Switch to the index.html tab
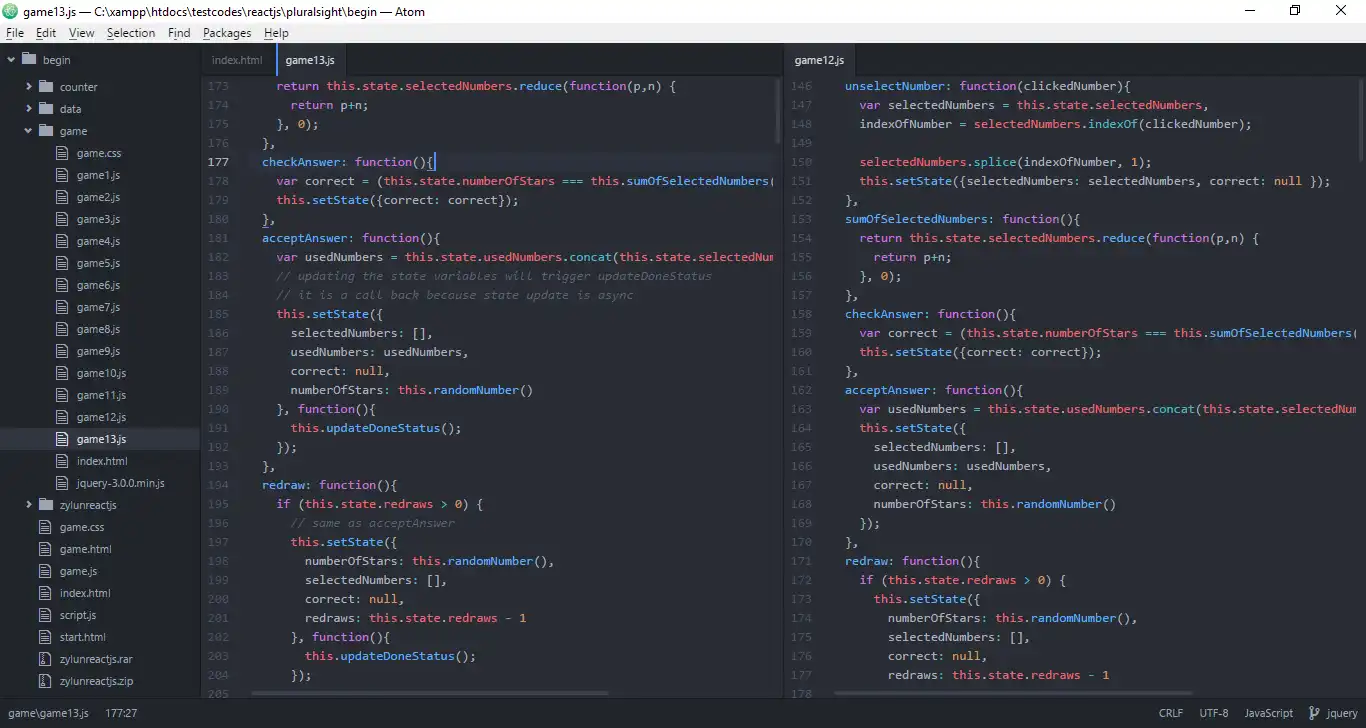This screenshot has width=1366, height=728. point(237,60)
